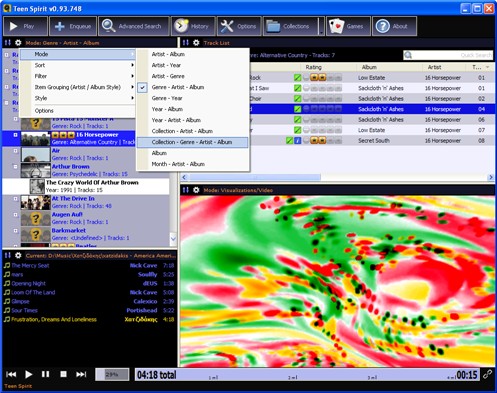Viewport: 497px width, 393px height.
Task: Adjust the 29% volume slider
Action: [x=112, y=374]
